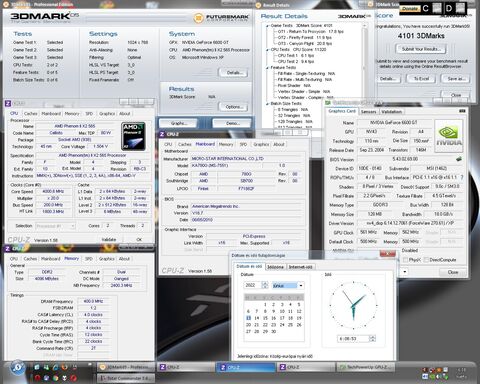Open the Időzóna tab in the date dialog
This screenshot has width=480, height=384.
[x=275, y=267]
